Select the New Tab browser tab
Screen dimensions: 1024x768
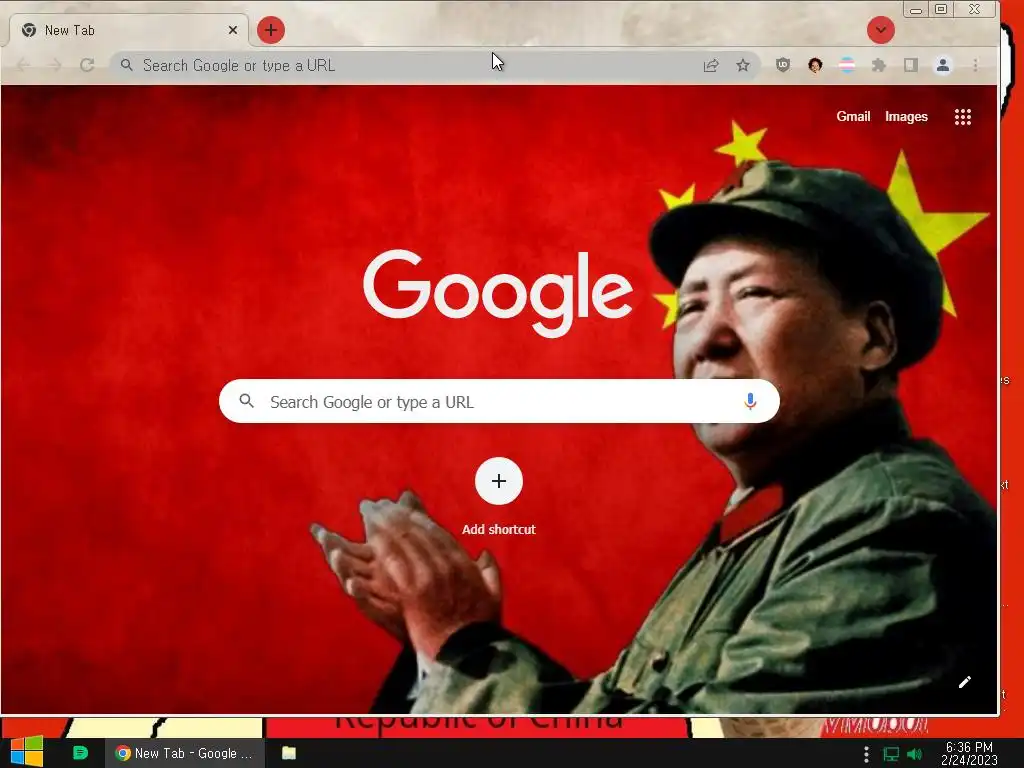tap(129, 30)
